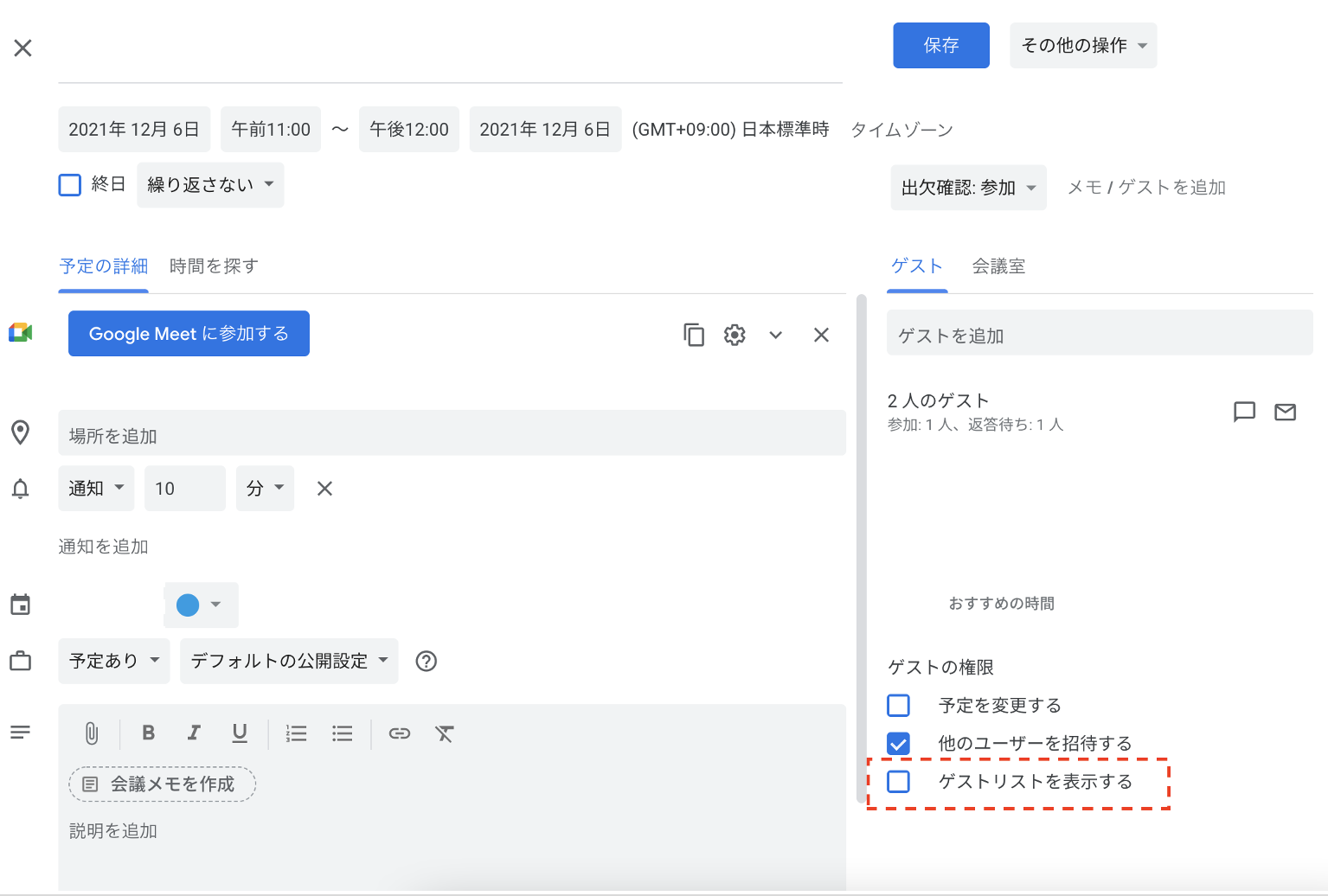Remove the 10 minute notification
Image resolution: width=1328 pixels, height=896 pixels.
pyautogui.click(x=324, y=489)
